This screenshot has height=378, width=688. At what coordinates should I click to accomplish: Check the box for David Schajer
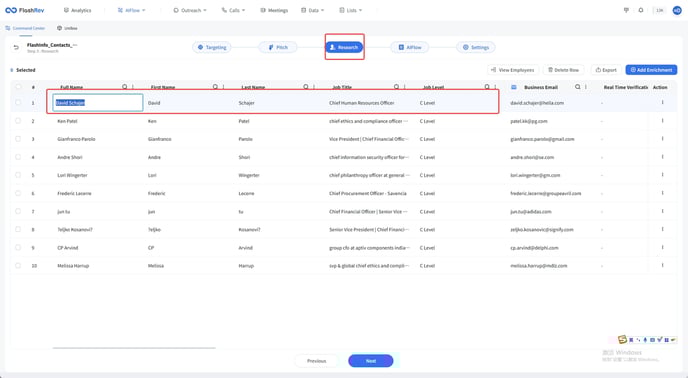[x=18, y=102]
